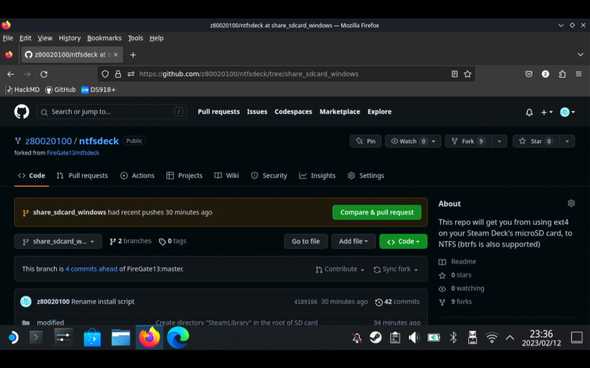Open Steam icon in system tray
590x368 pixels.
[x=375, y=338]
